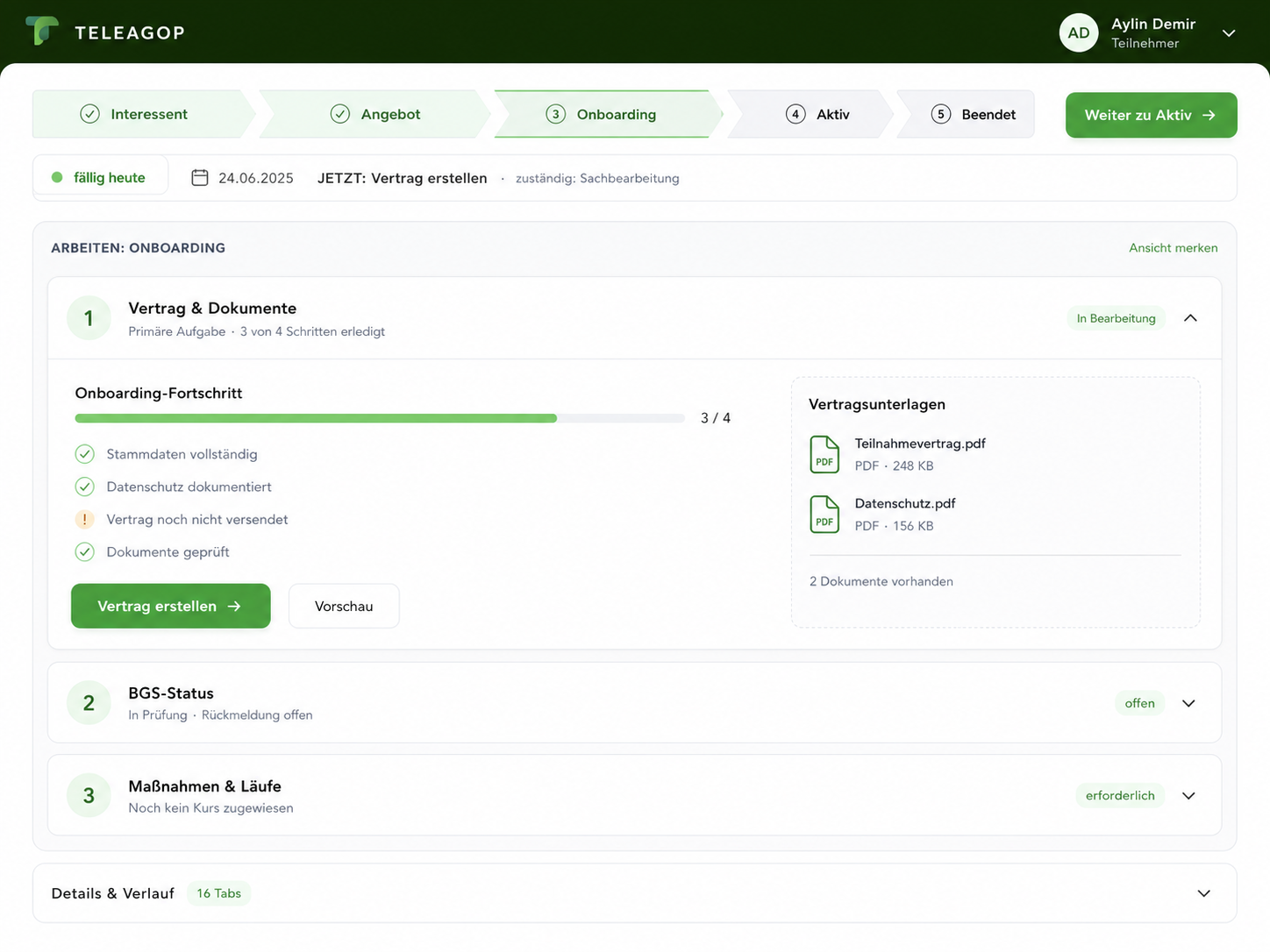Click the circled 5 on the Beendet step
Viewport: 1270px width, 952px height.
tap(941, 114)
